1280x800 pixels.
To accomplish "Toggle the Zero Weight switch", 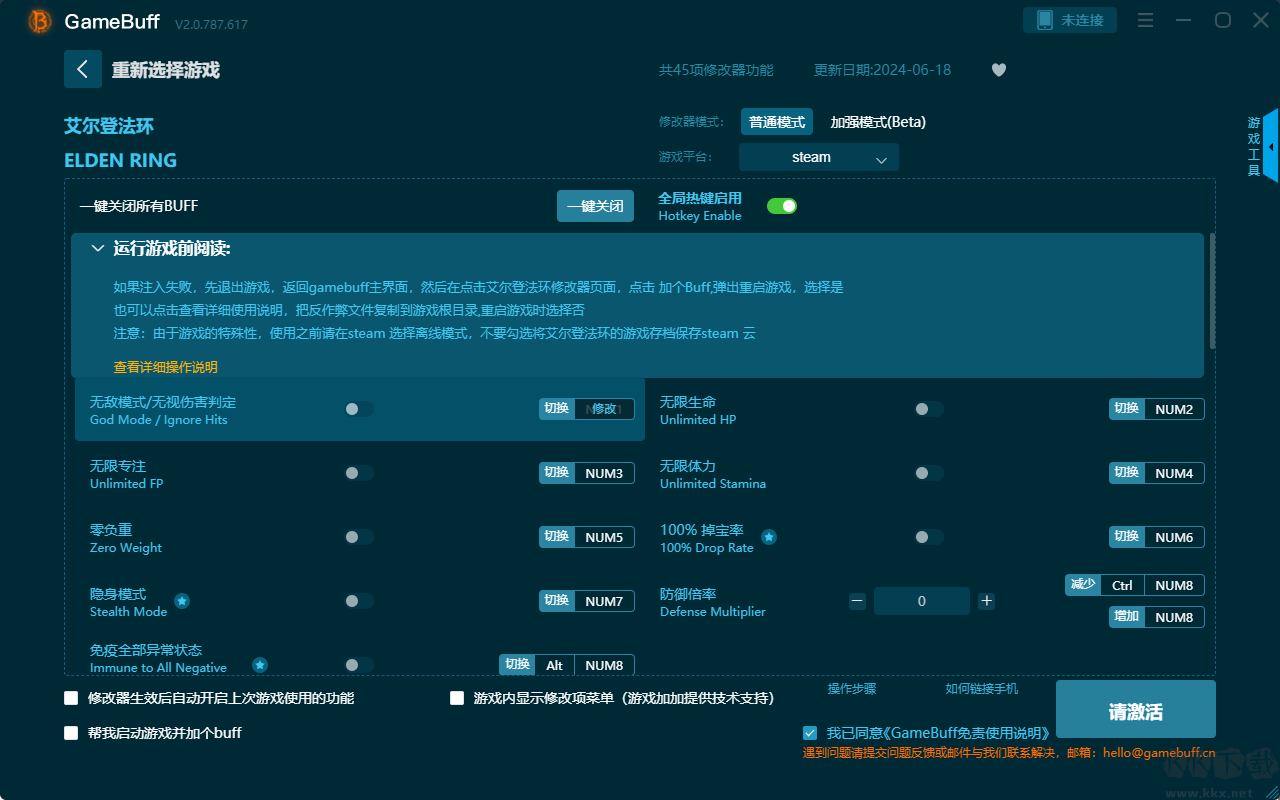I will coord(359,537).
